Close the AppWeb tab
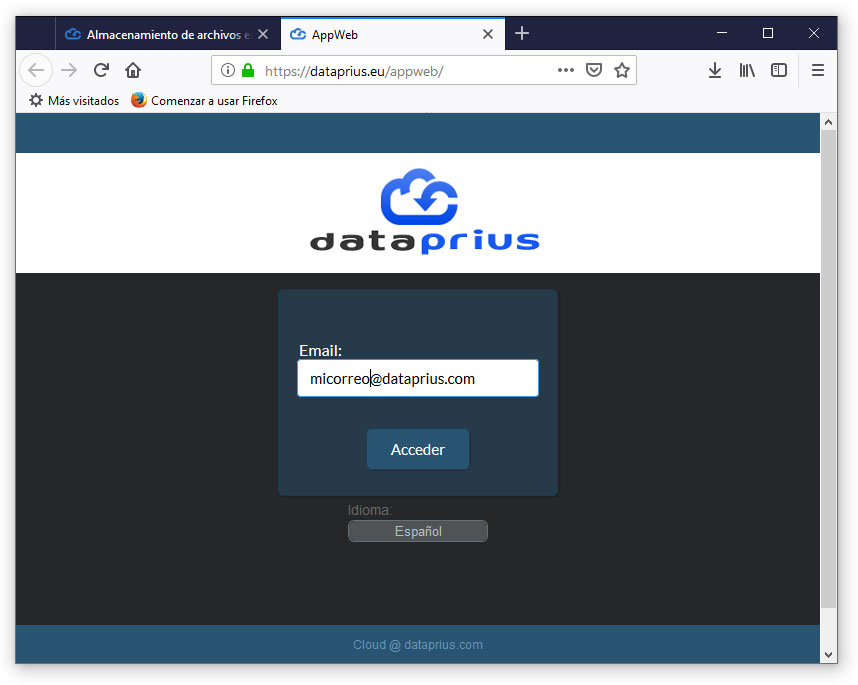858x685 pixels. point(488,34)
